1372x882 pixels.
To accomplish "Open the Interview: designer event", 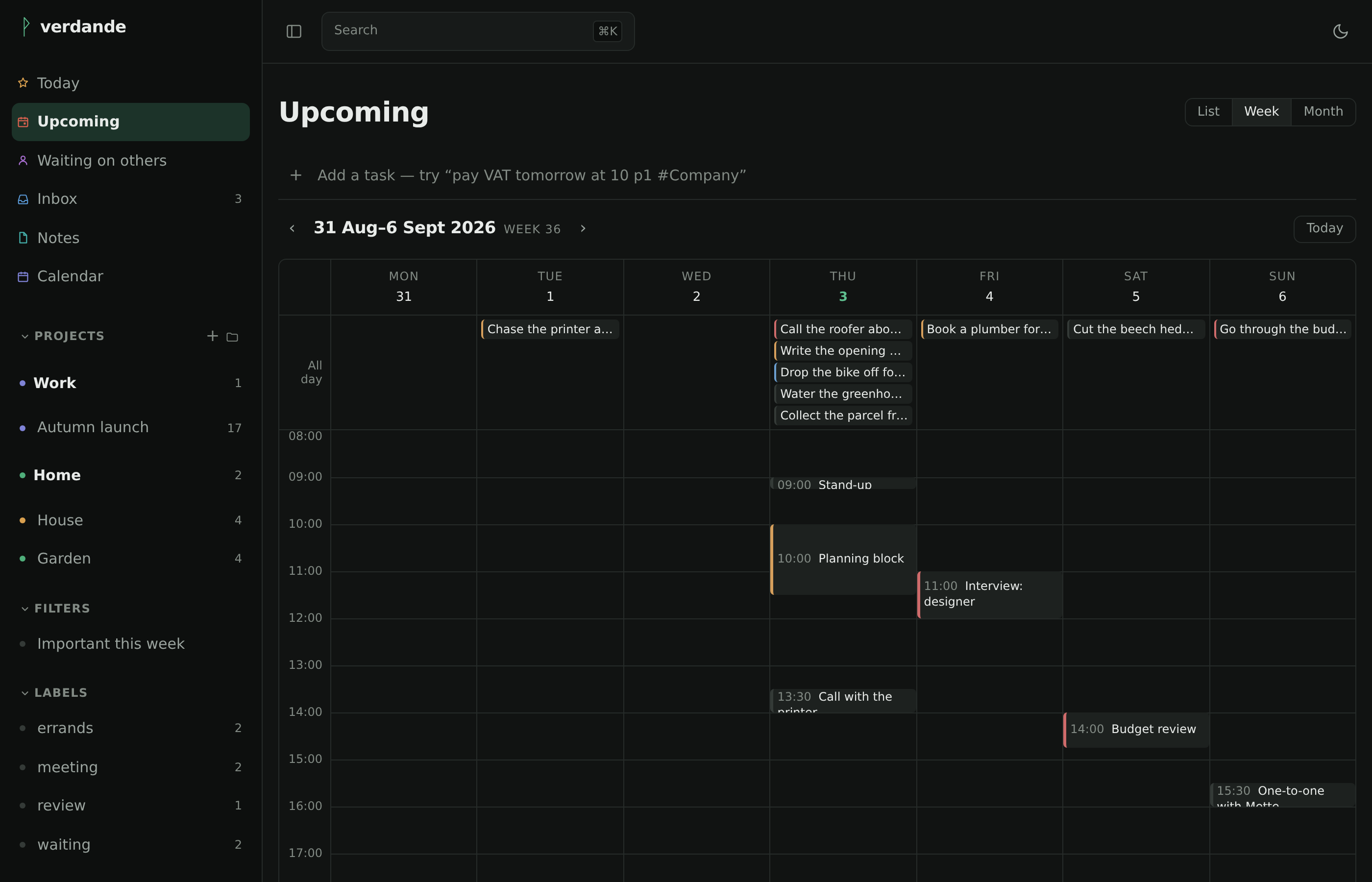I will coord(989,594).
